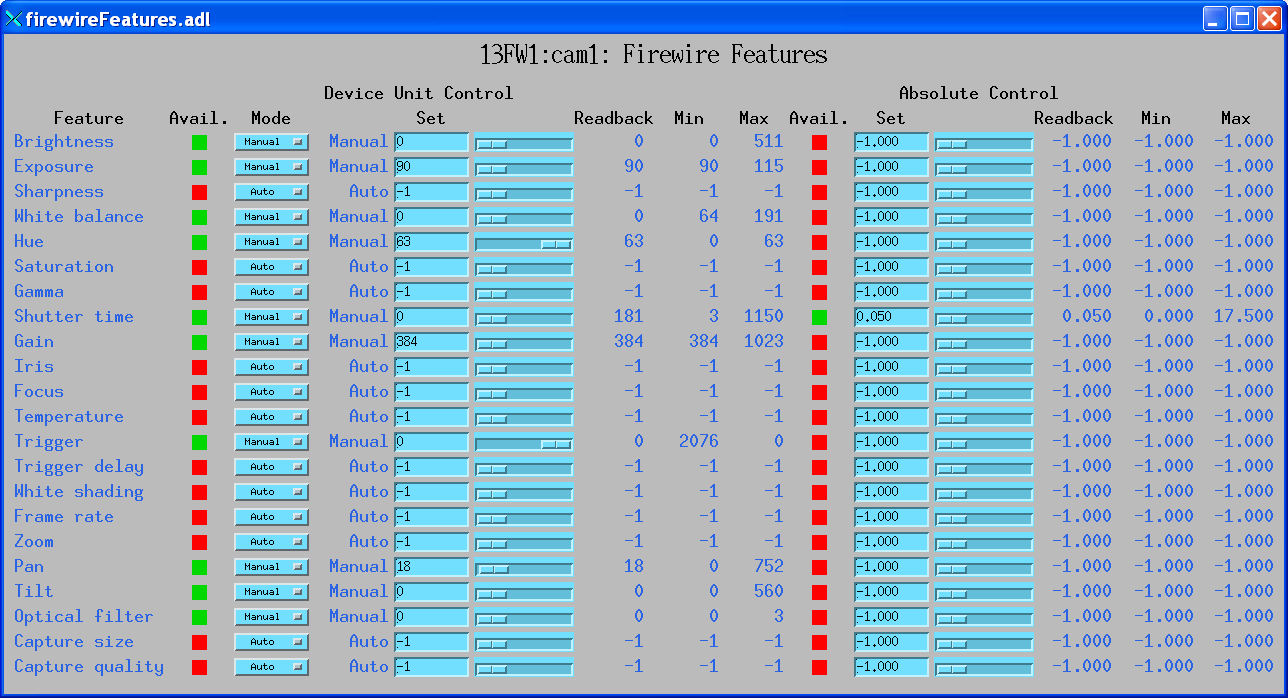Open the Mode dropdown for Brightness
Screen dimensions: 1288x698
coord(271,141)
